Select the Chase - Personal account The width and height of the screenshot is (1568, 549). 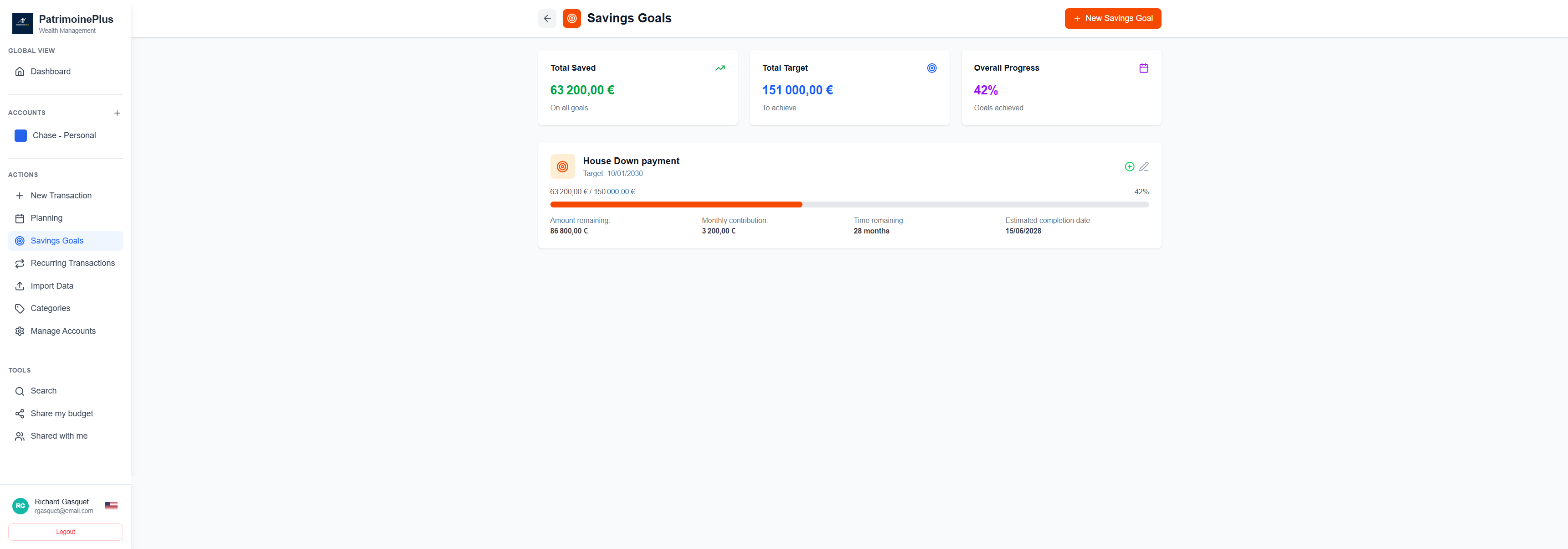point(64,135)
